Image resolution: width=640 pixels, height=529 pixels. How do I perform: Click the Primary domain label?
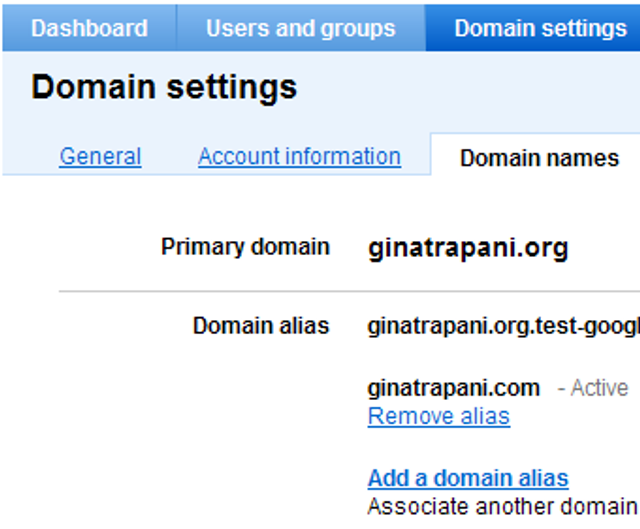coord(245,247)
